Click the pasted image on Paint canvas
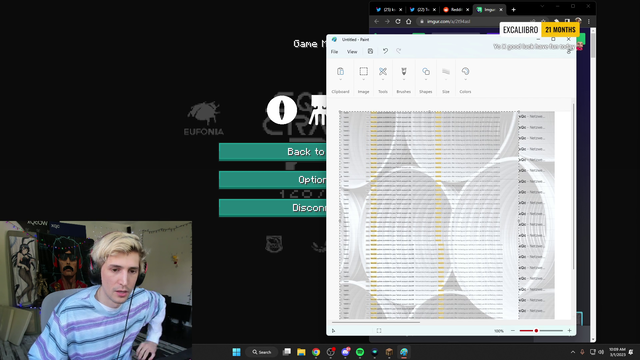This screenshot has width=640, height=360. 429,215
